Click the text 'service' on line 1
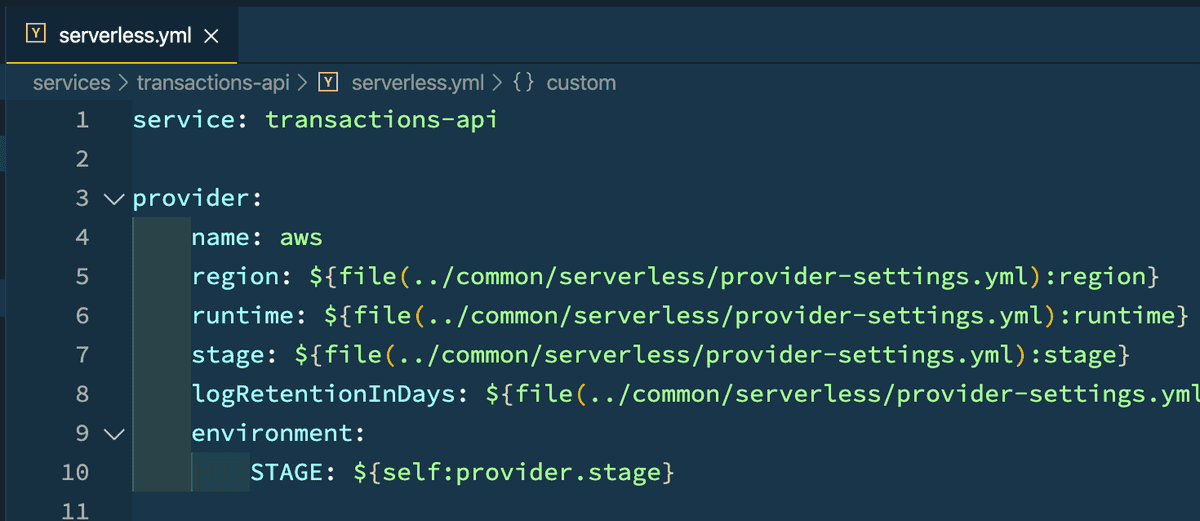 tap(184, 121)
